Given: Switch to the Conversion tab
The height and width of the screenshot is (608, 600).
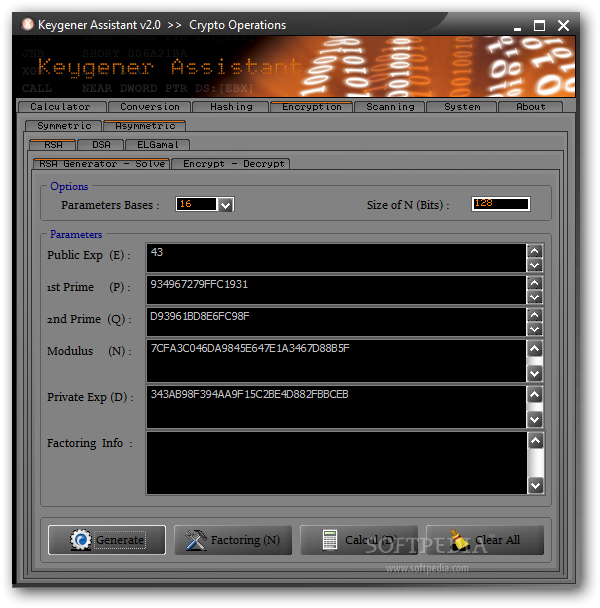Looking at the screenshot, I should point(150,107).
